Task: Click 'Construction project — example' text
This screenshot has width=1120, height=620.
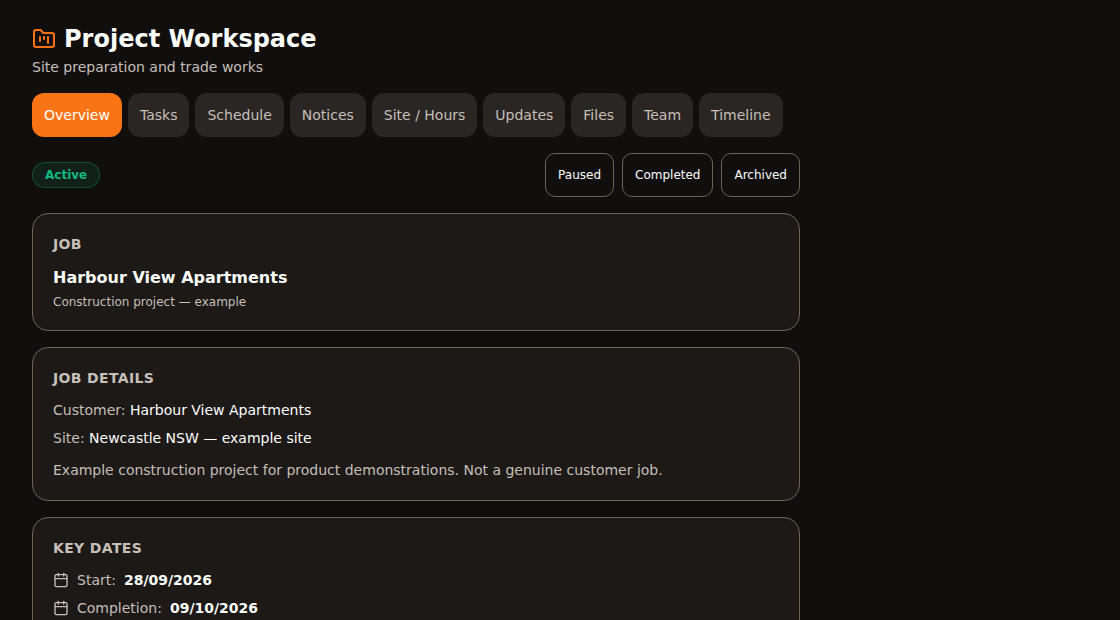Action: click(149, 302)
